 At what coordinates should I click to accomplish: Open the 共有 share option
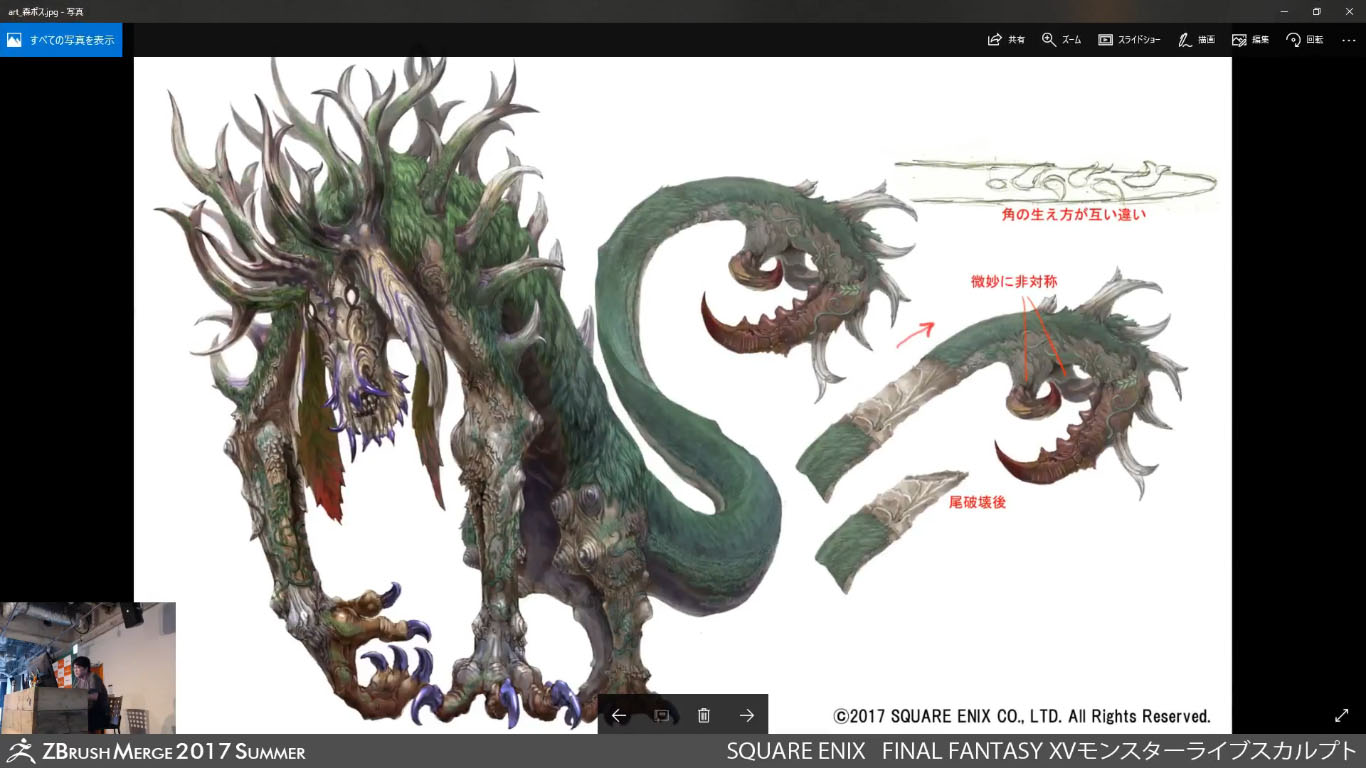1006,40
